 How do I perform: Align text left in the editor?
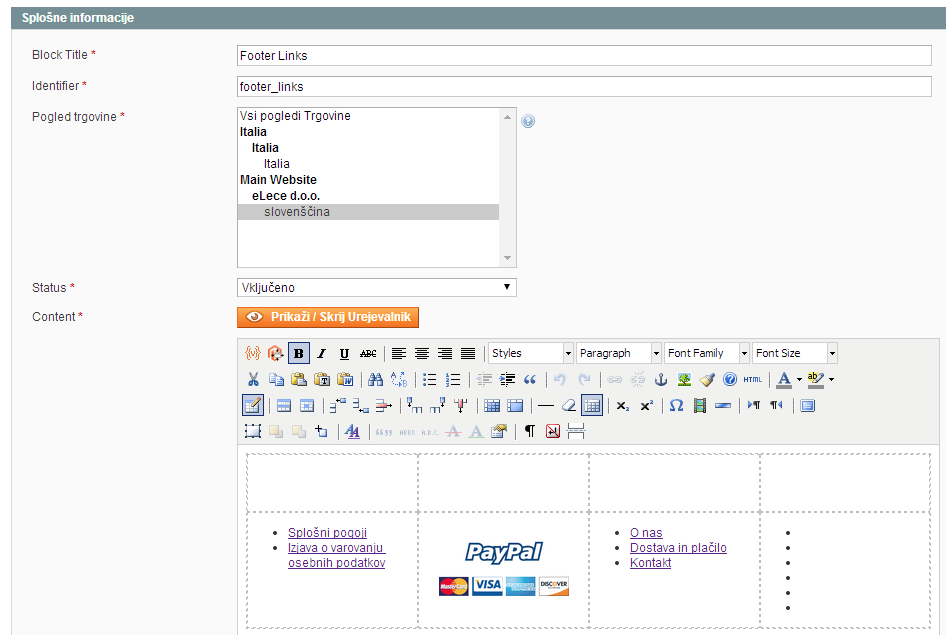click(x=399, y=353)
